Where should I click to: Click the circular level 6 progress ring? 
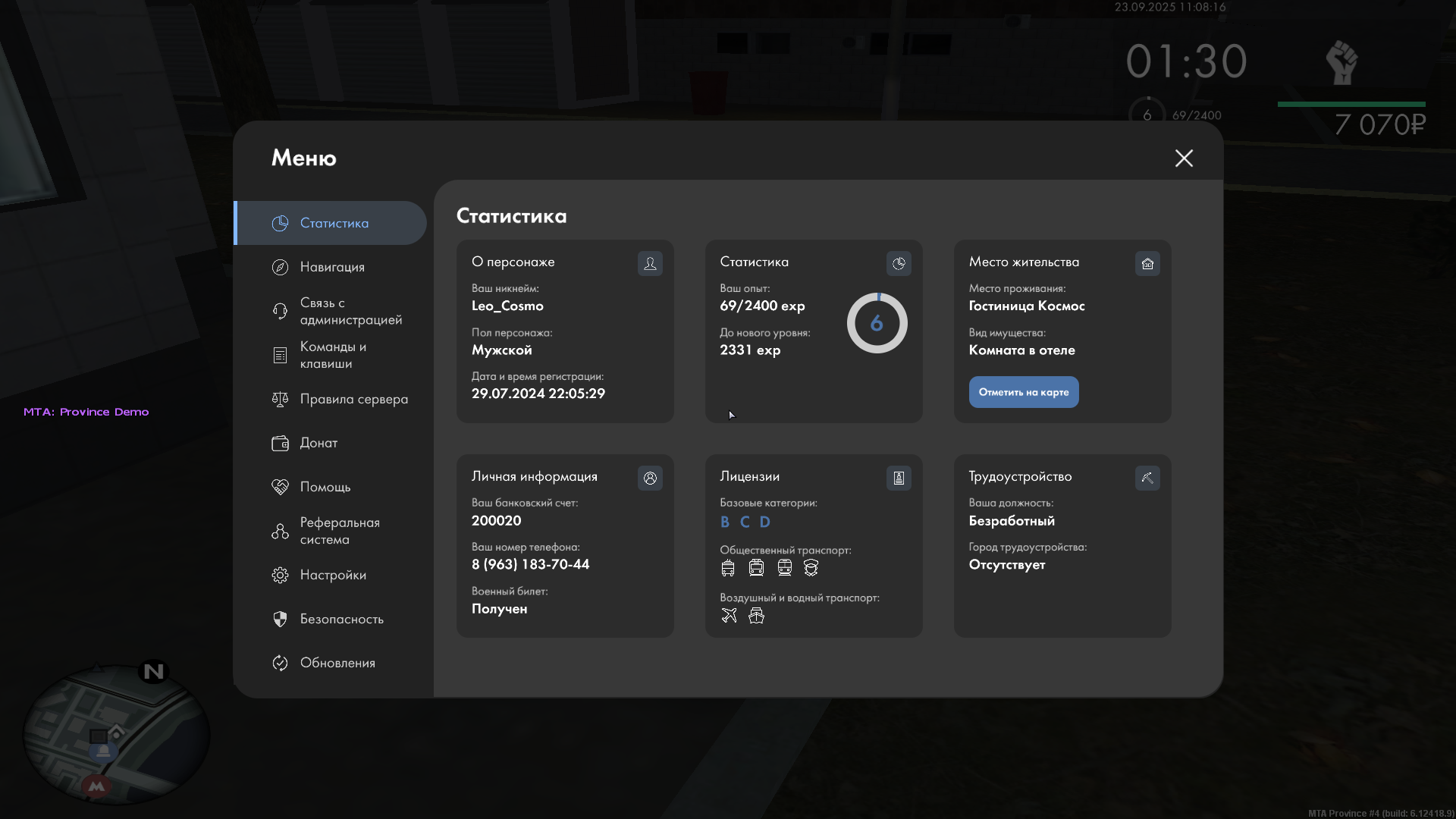[877, 323]
